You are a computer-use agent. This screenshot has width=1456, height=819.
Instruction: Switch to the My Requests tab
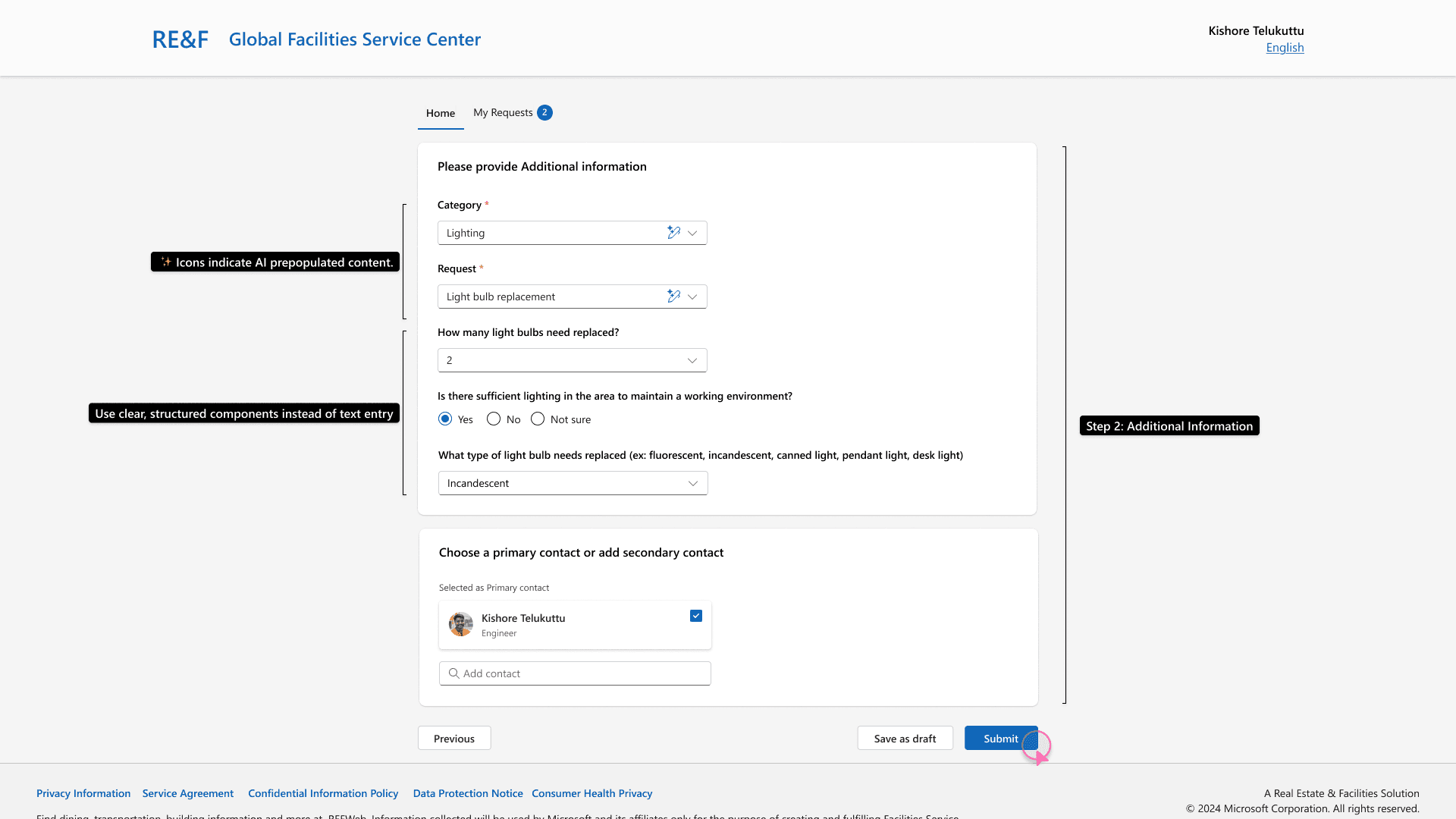(503, 113)
